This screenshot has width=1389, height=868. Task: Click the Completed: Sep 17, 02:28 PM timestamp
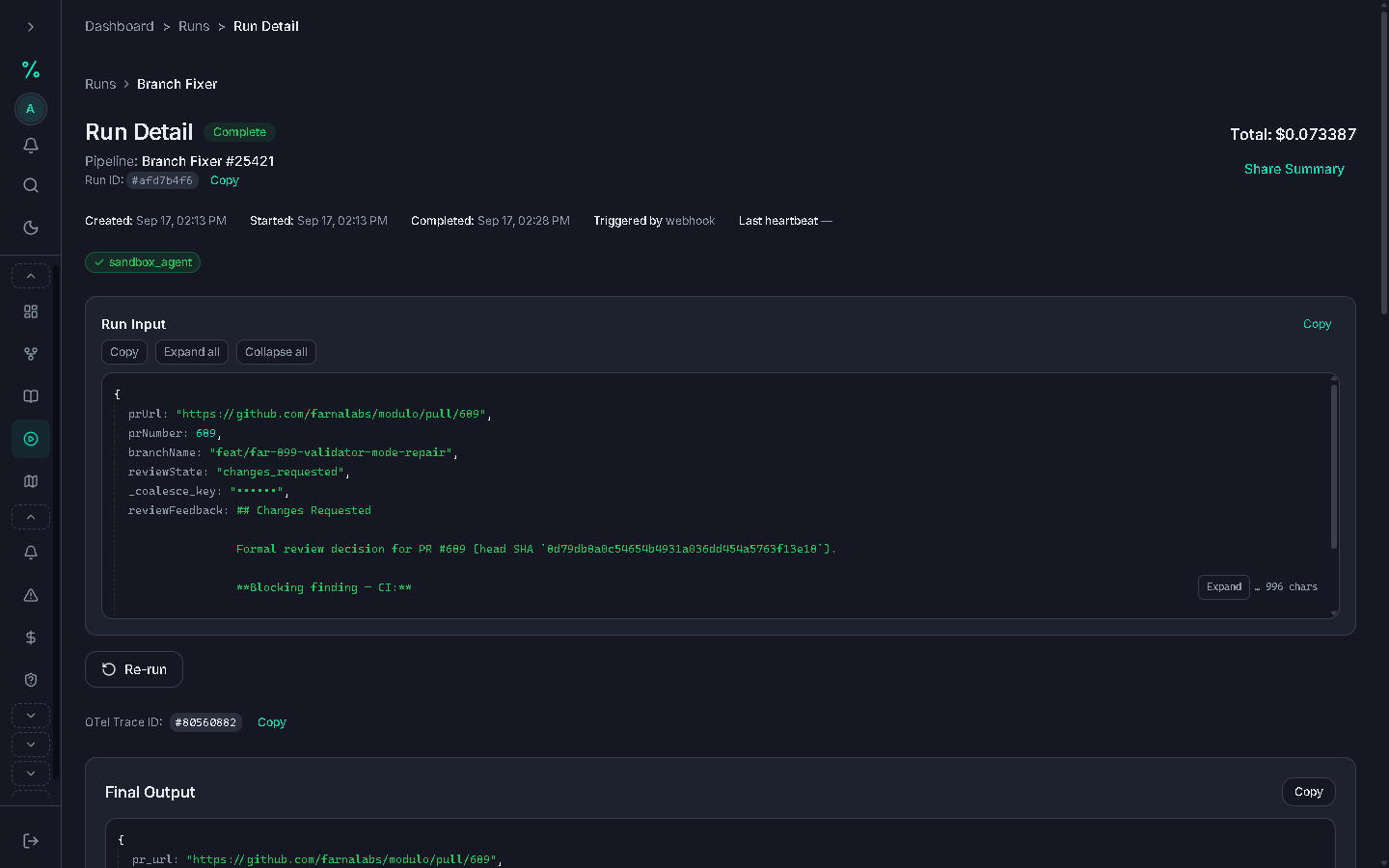coord(490,221)
